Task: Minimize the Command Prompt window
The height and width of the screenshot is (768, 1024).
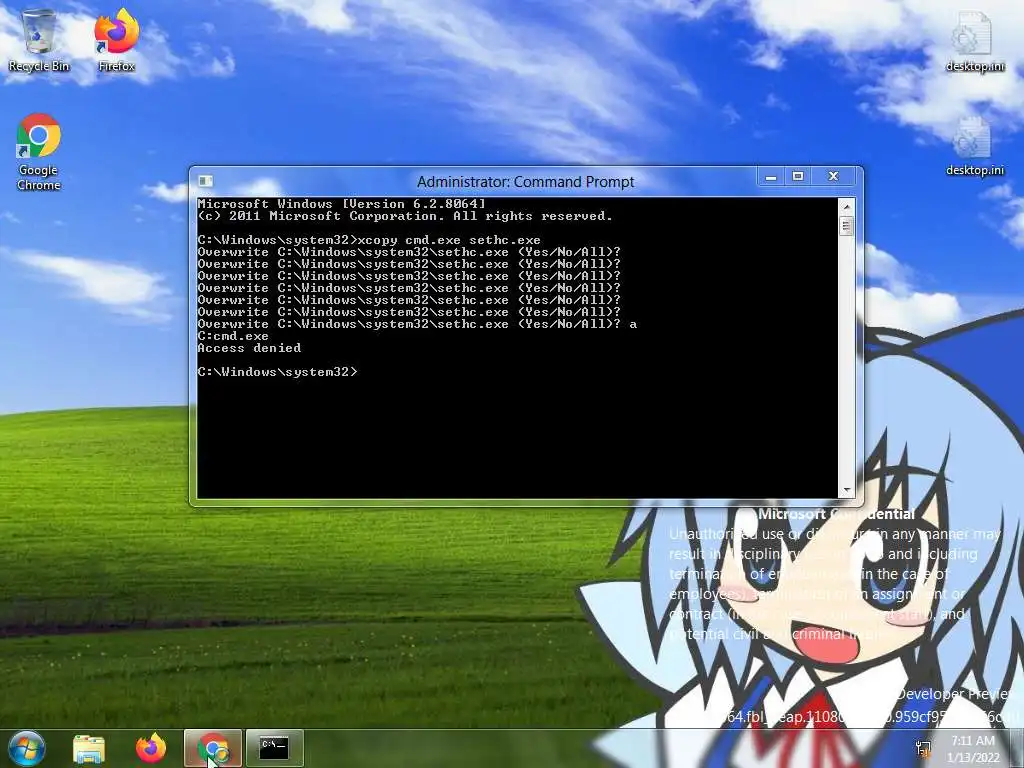Action: pyautogui.click(x=771, y=176)
